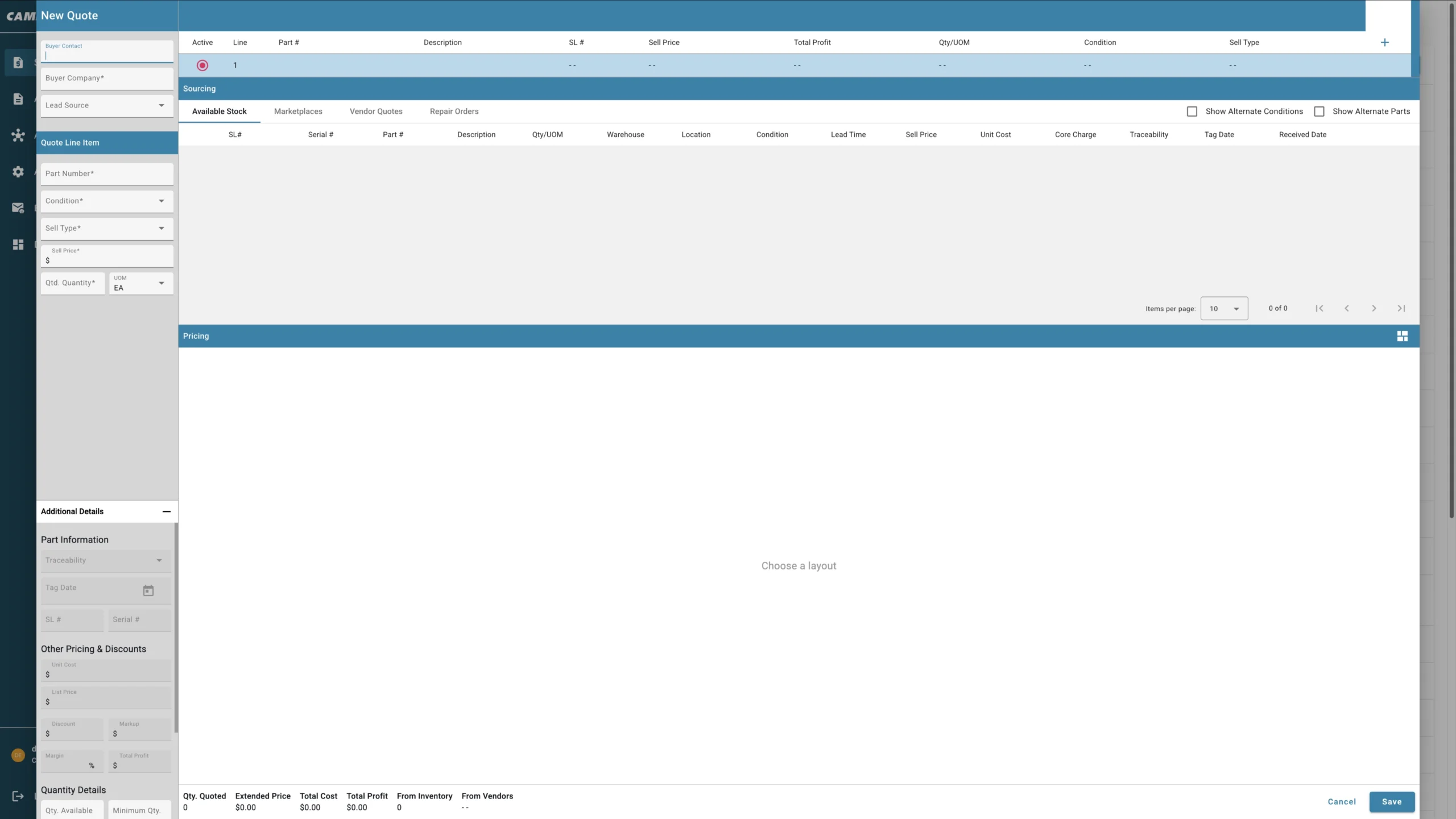Open the Tag Date calendar picker
The width and height of the screenshot is (1456, 819).
148,590
